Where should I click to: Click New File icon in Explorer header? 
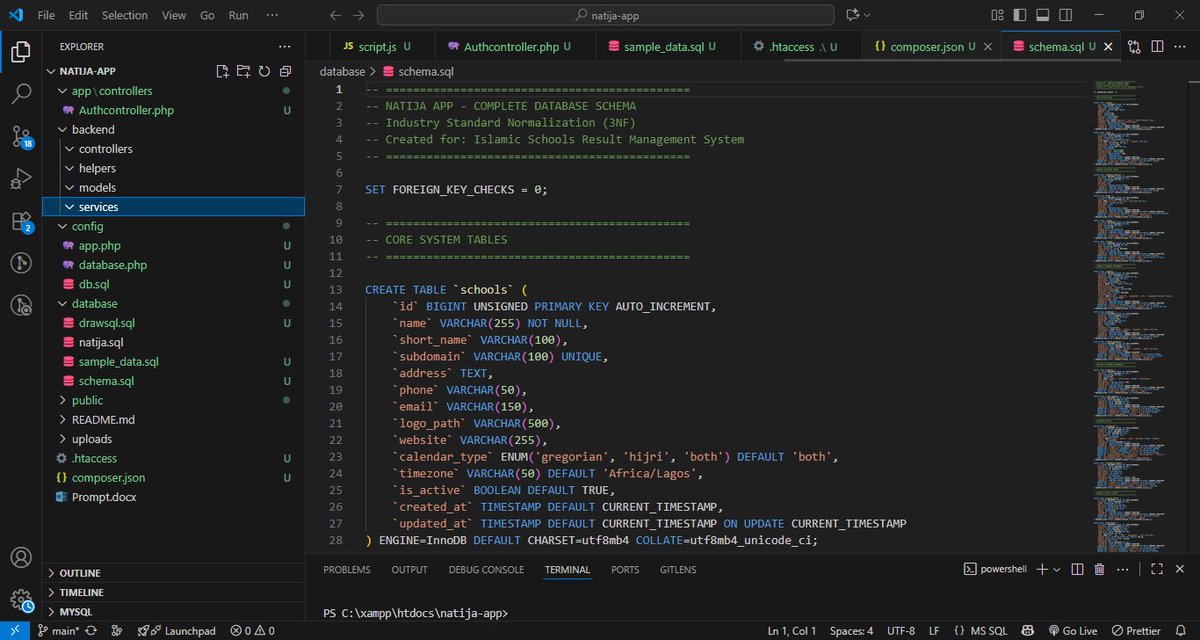[223, 72]
